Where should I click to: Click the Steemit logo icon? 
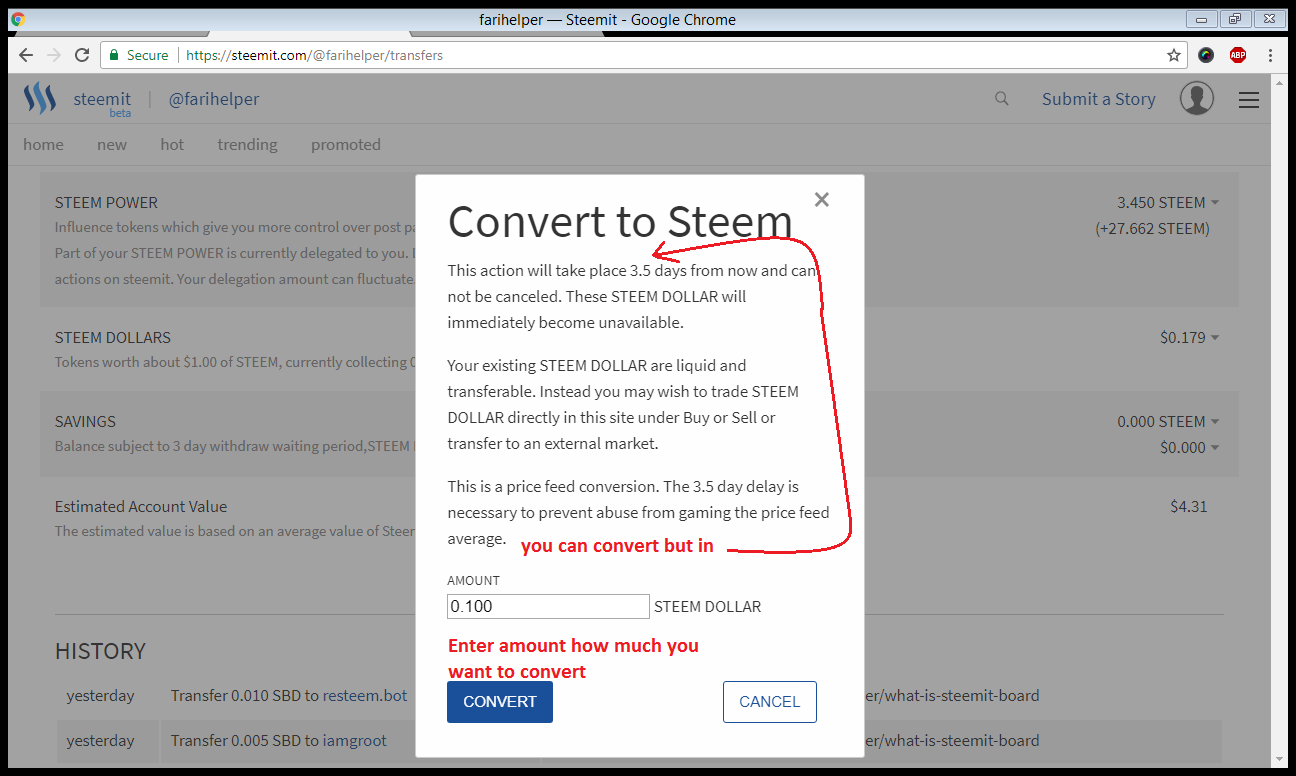click(x=40, y=98)
